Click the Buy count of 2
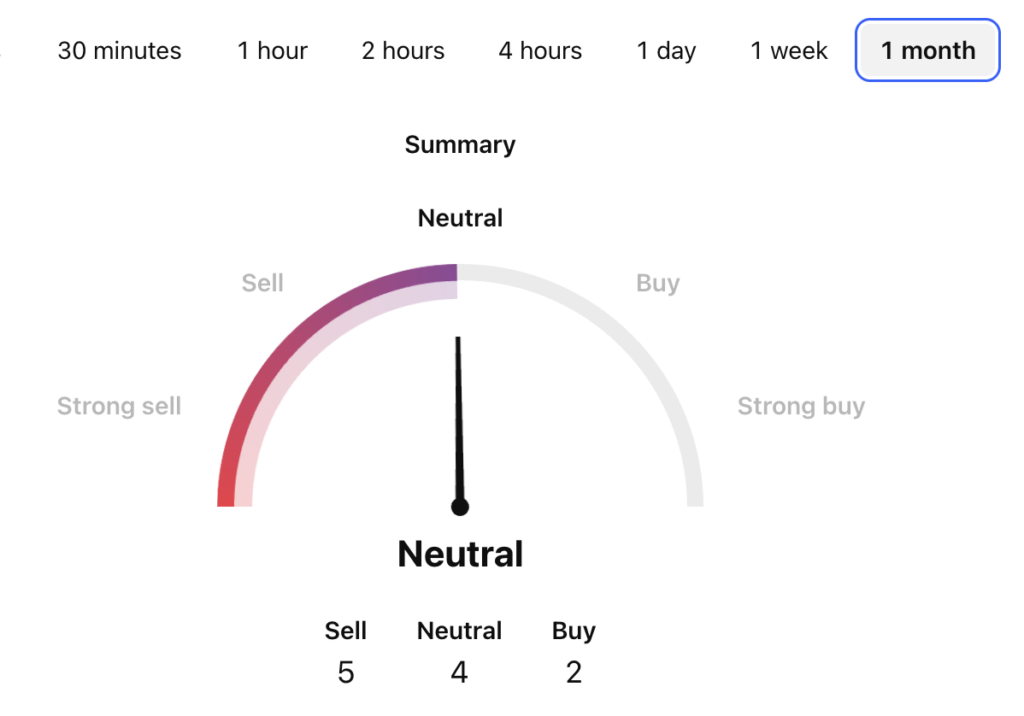Screen dimensions: 1024x716 (x=573, y=672)
